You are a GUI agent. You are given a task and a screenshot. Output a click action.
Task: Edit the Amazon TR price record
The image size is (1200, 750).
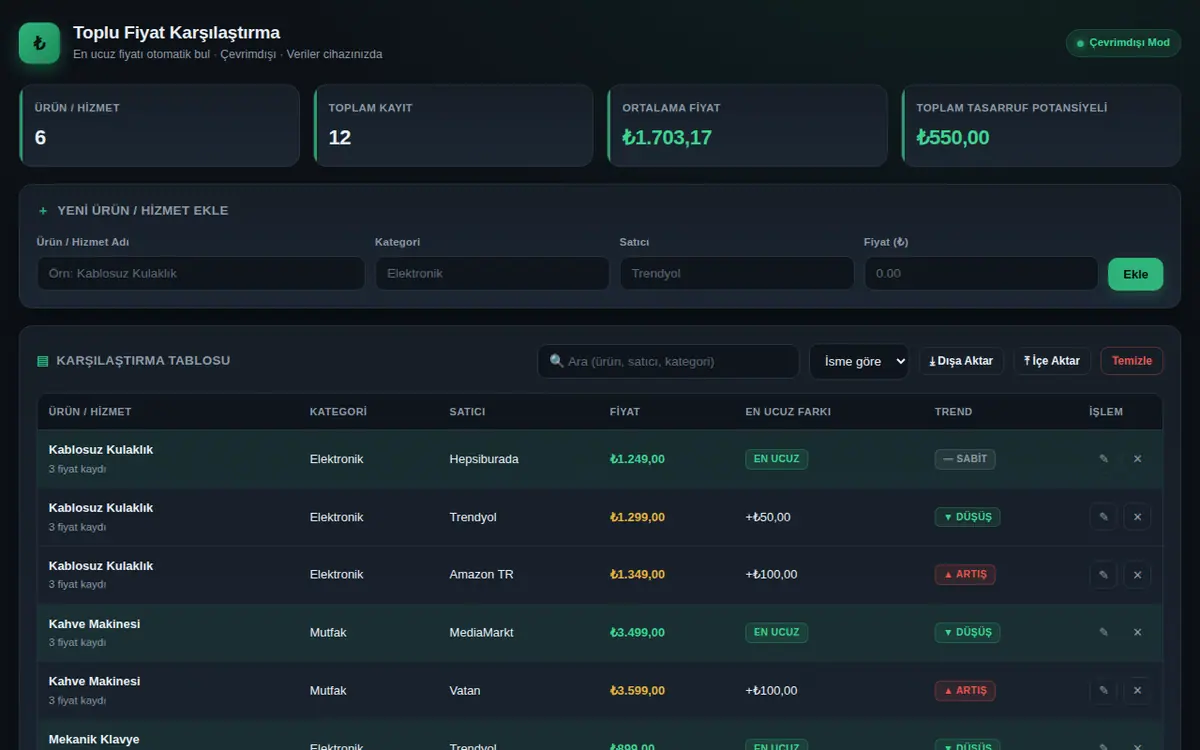pos(1104,575)
